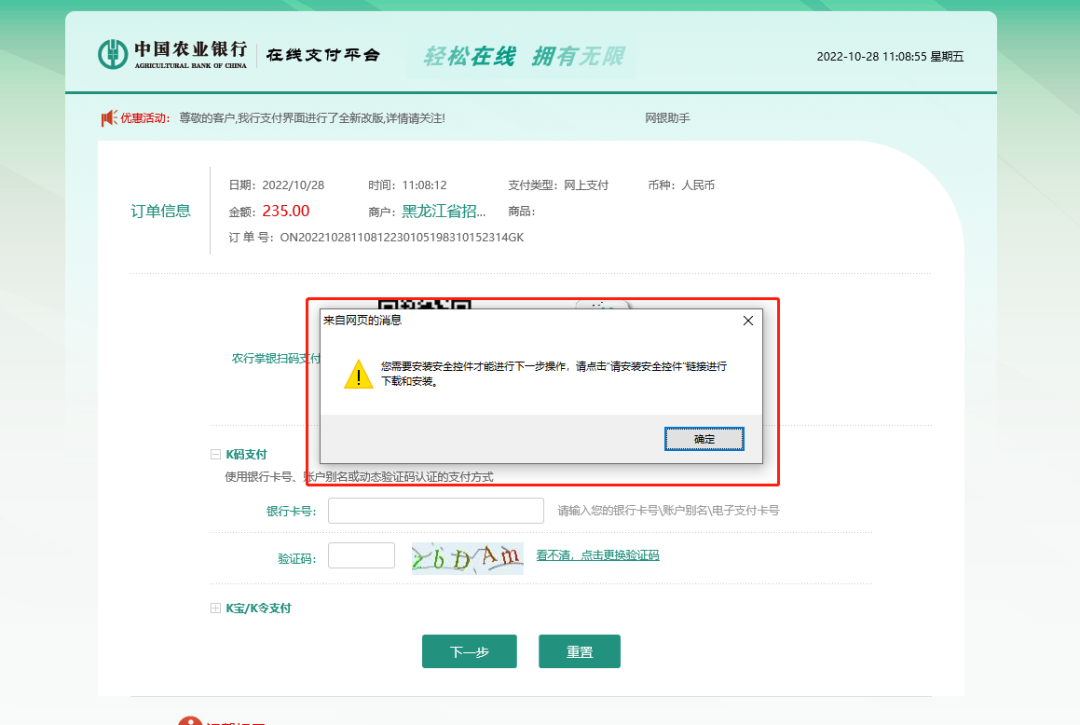Click the 在线支付平台 title text
Viewport: 1080px width, 725px height.
[323, 55]
